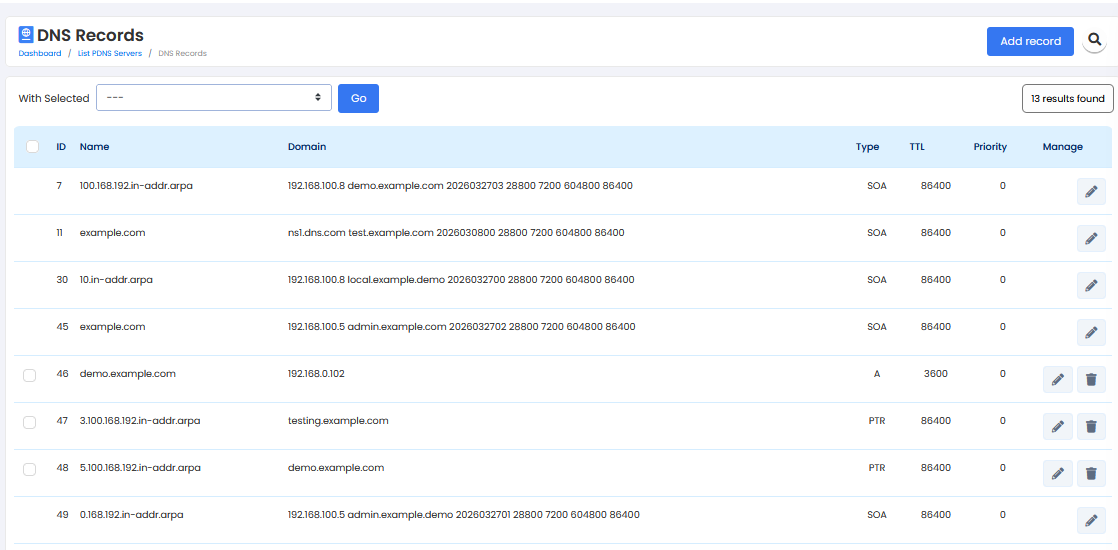Open the With Selected dropdown
The width and height of the screenshot is (1118, 550).
click(214, 98)
